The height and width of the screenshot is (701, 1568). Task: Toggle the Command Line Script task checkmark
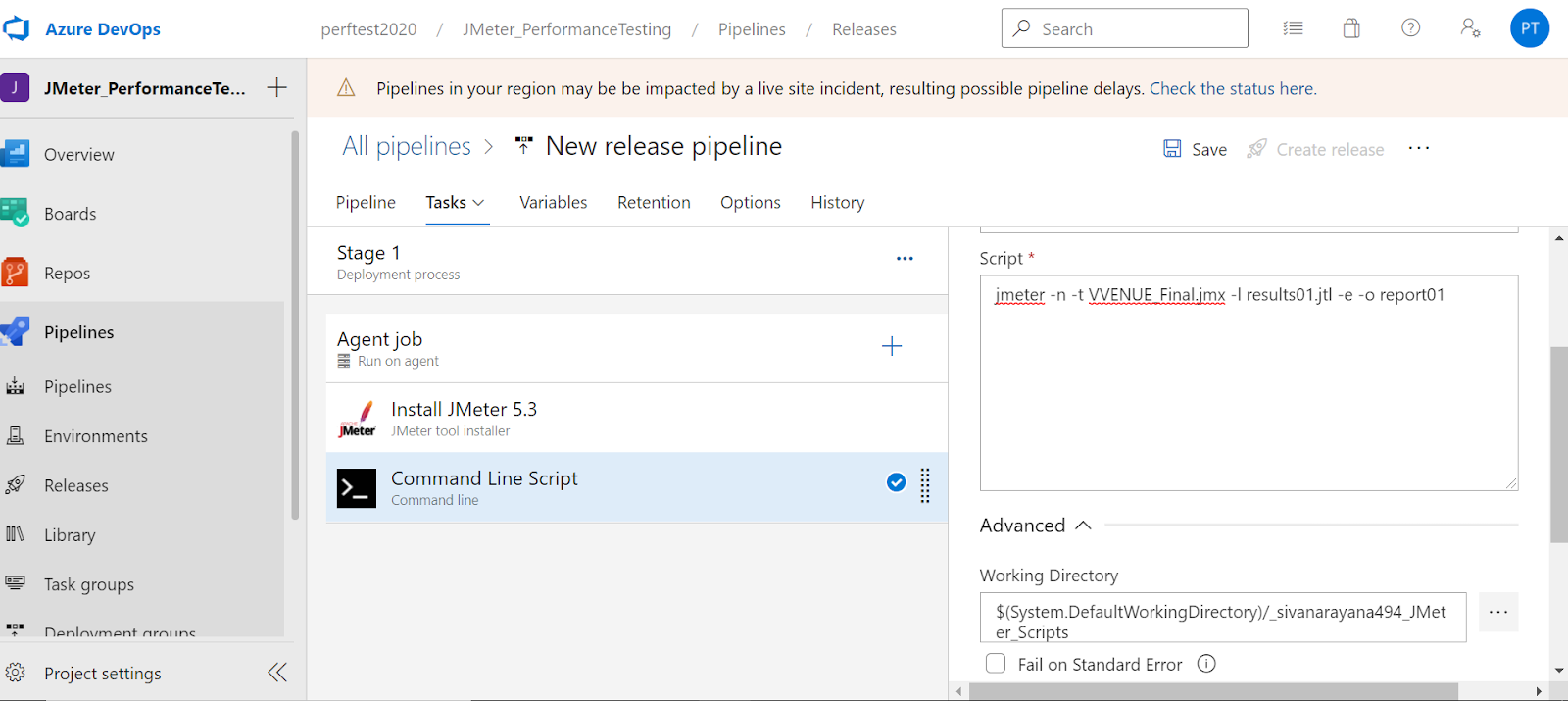pos(896,482)
